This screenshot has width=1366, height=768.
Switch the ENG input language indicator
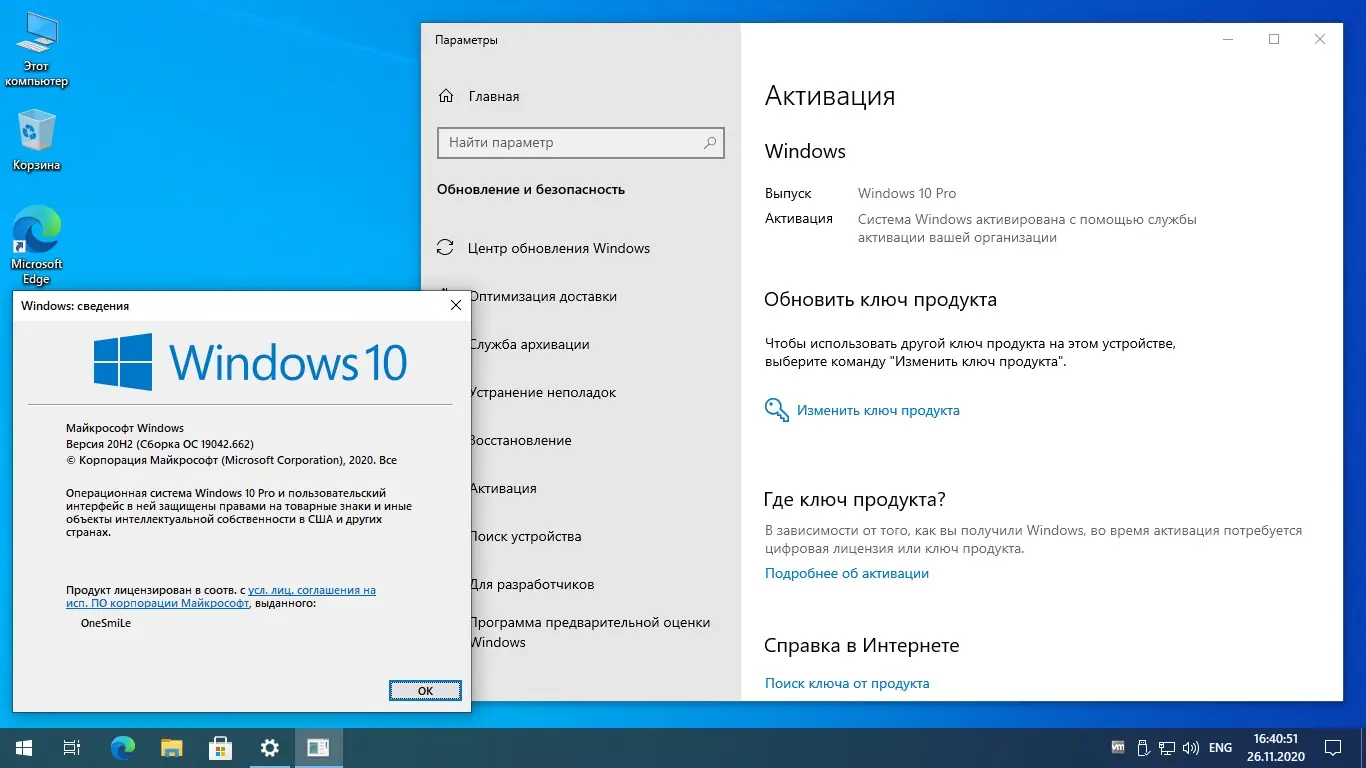(x=1220, y=747)
